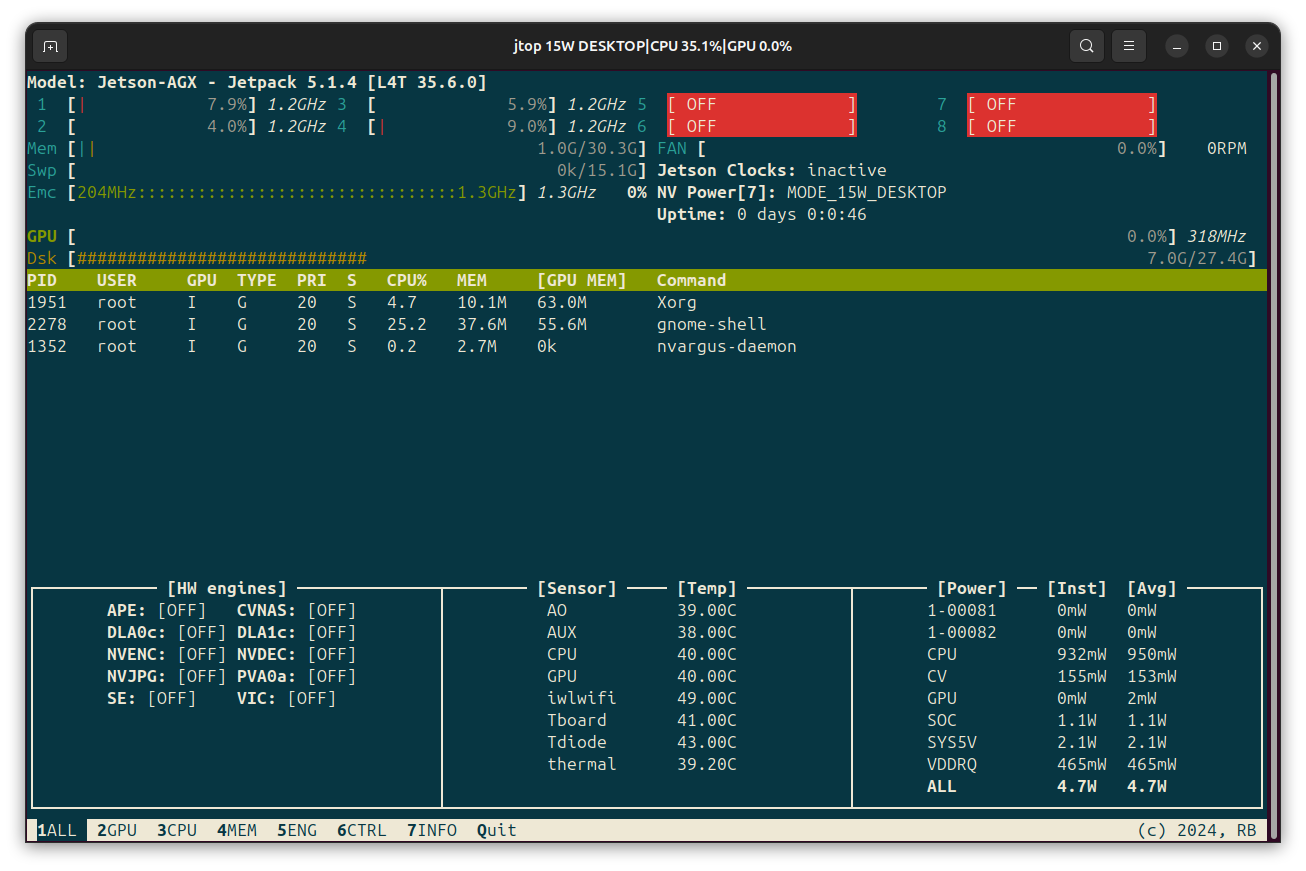Viewport: 1306px width, 871px height.
Task: Switch to the 2GPU tab
Action: click(117, 830)
